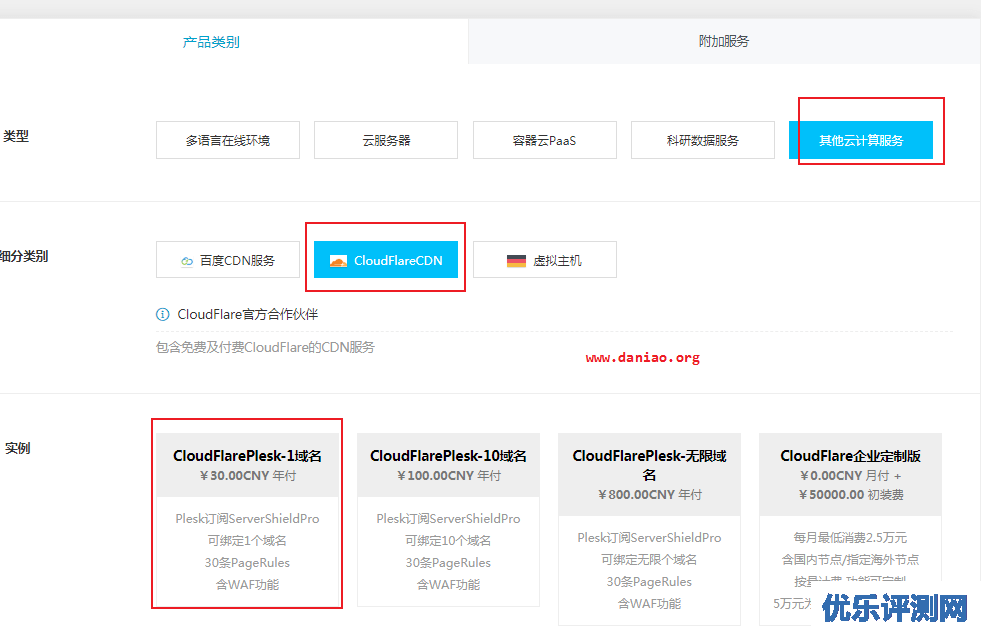
Task: Click the ¥800.00CNY 年付 price text
Action: tap(649, 494)
